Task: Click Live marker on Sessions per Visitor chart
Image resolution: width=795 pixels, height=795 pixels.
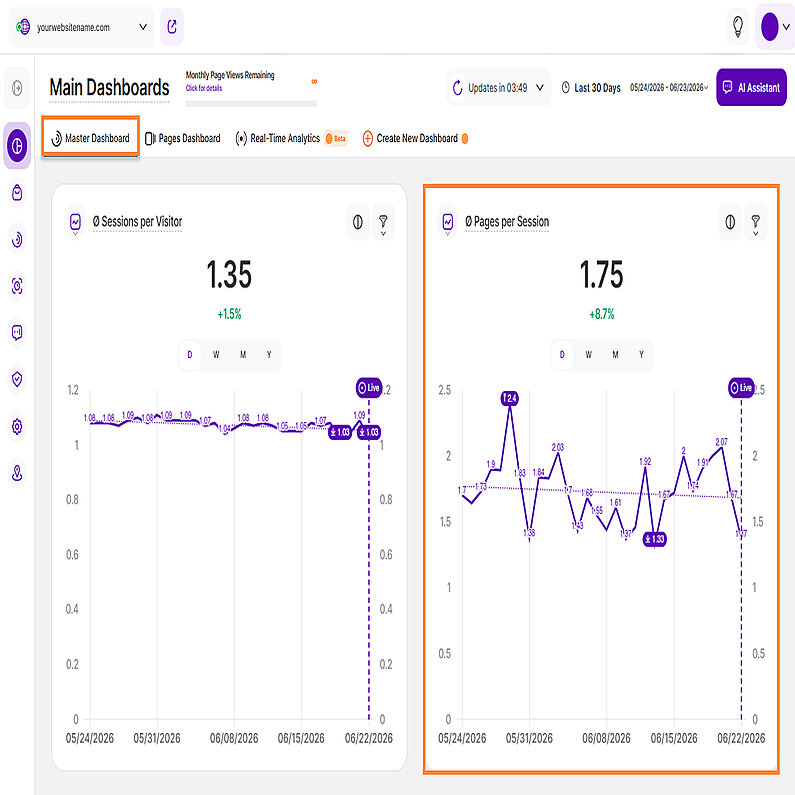Action: 369,388
